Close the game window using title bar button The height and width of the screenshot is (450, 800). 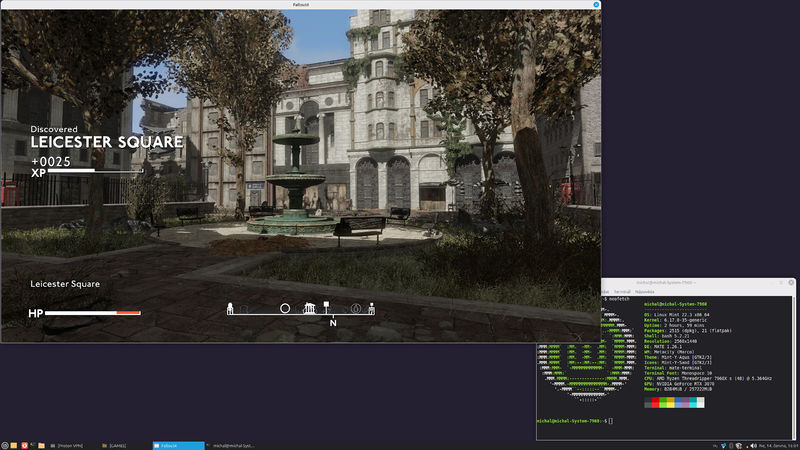tap(596, 4)
